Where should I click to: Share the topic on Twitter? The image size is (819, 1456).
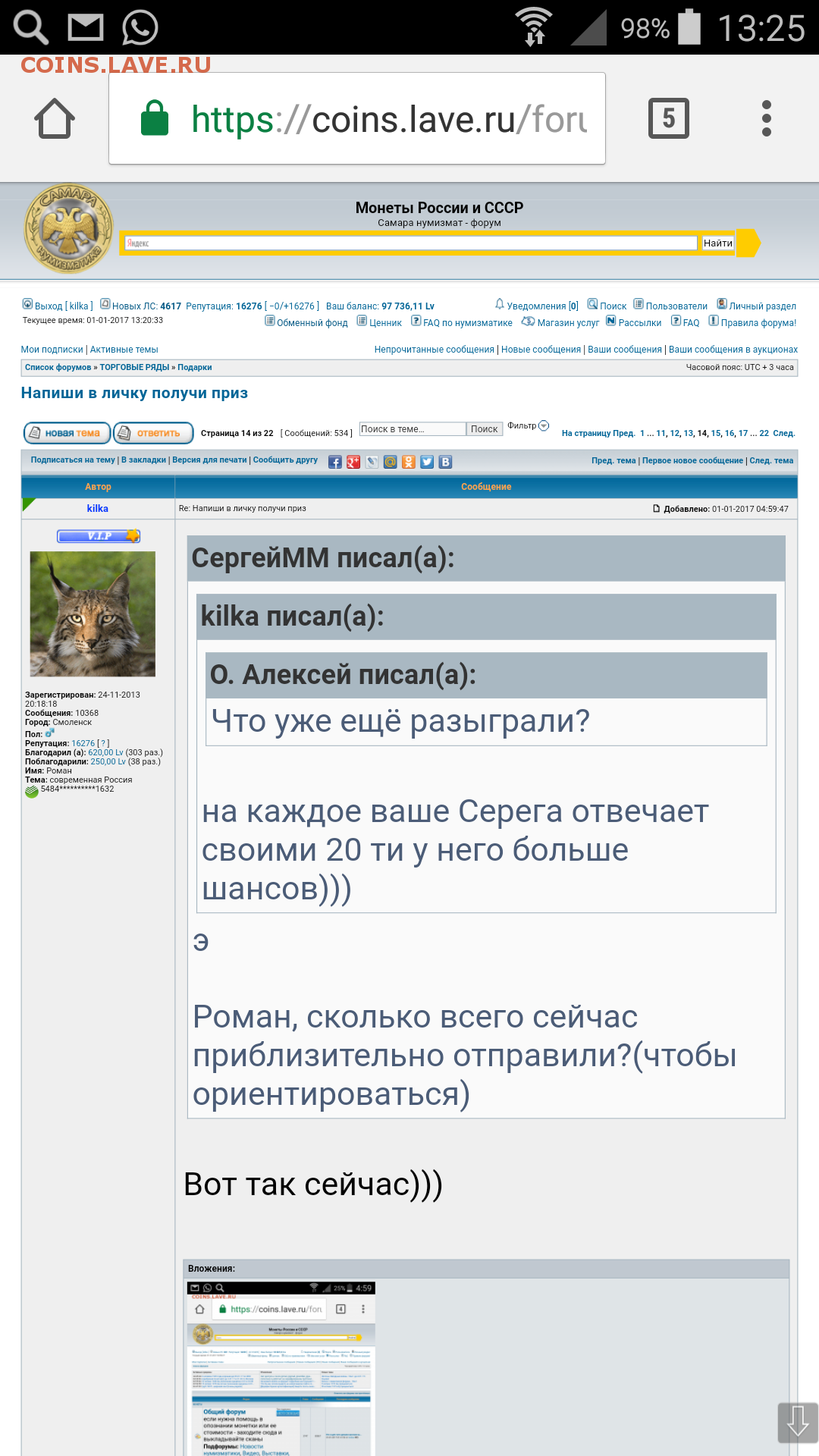pos(427,462)
